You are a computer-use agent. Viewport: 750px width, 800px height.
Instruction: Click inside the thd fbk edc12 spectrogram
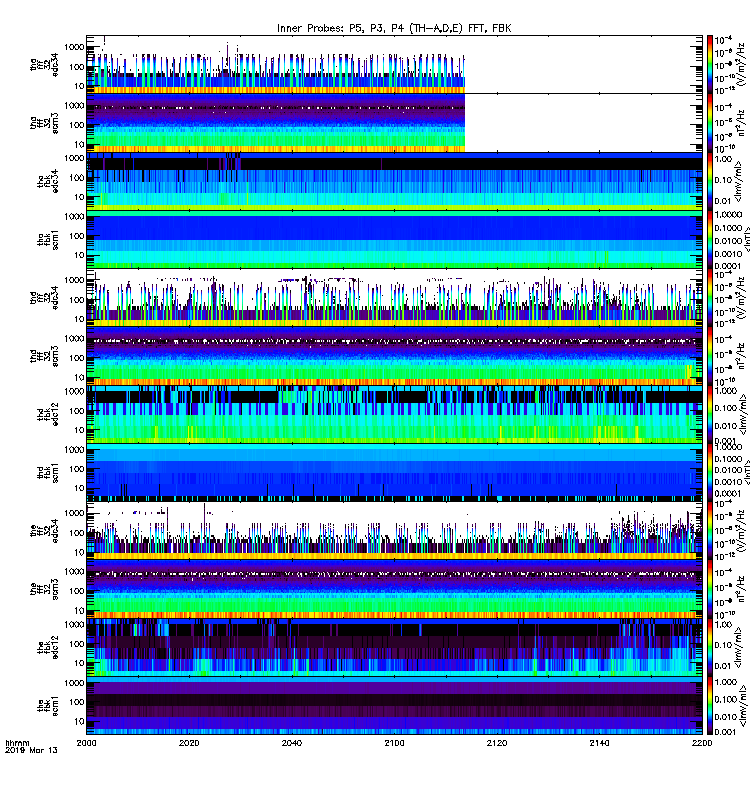click(394, 414)
